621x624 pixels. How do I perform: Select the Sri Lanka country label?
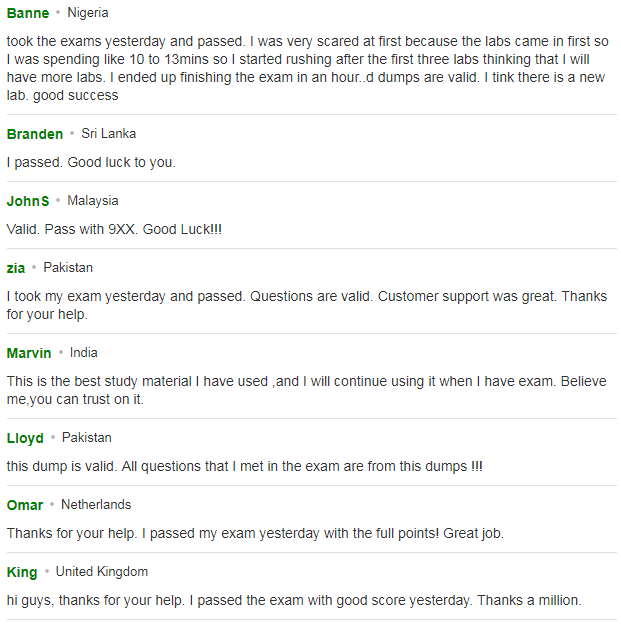point(109,134)
